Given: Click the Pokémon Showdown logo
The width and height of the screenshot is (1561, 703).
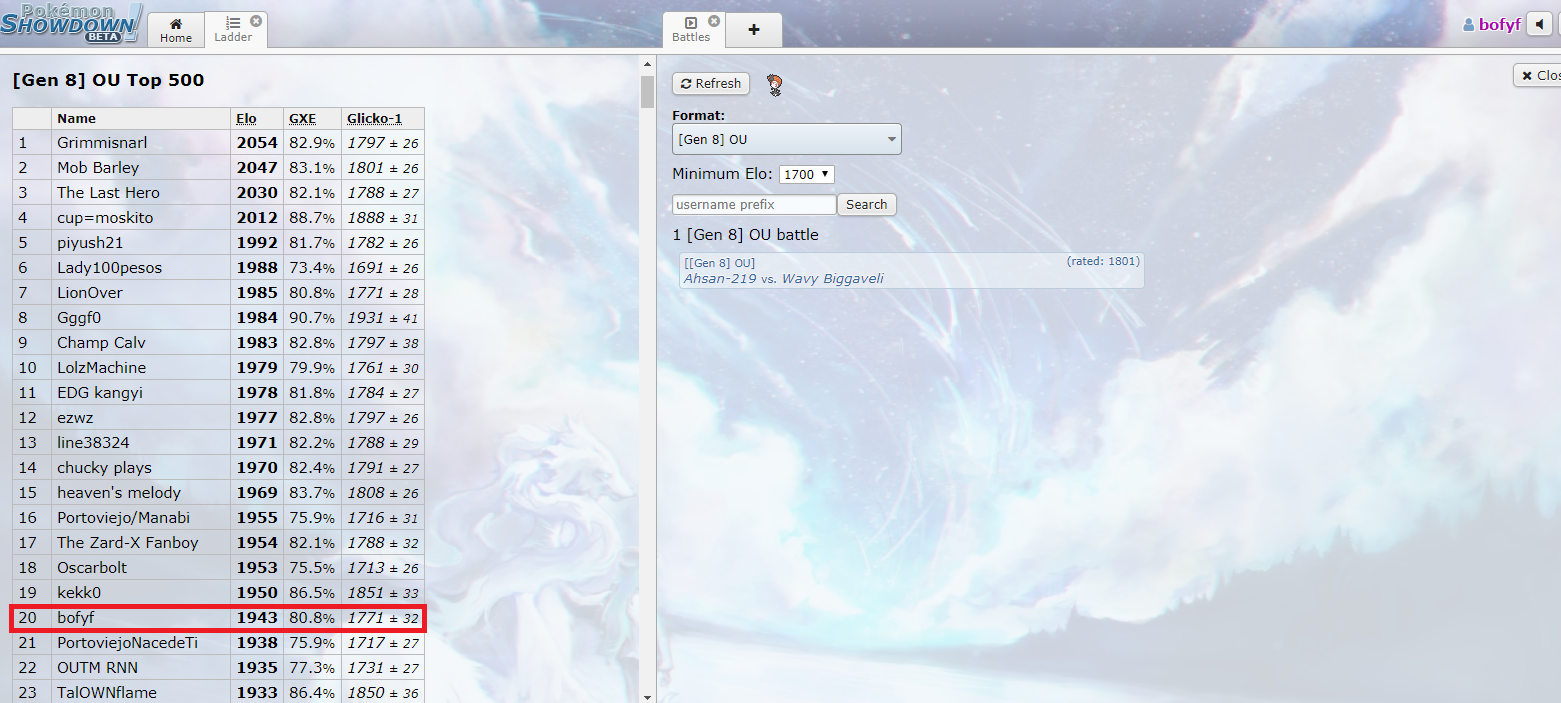Looking at the screenshot, I should point(70,22).
